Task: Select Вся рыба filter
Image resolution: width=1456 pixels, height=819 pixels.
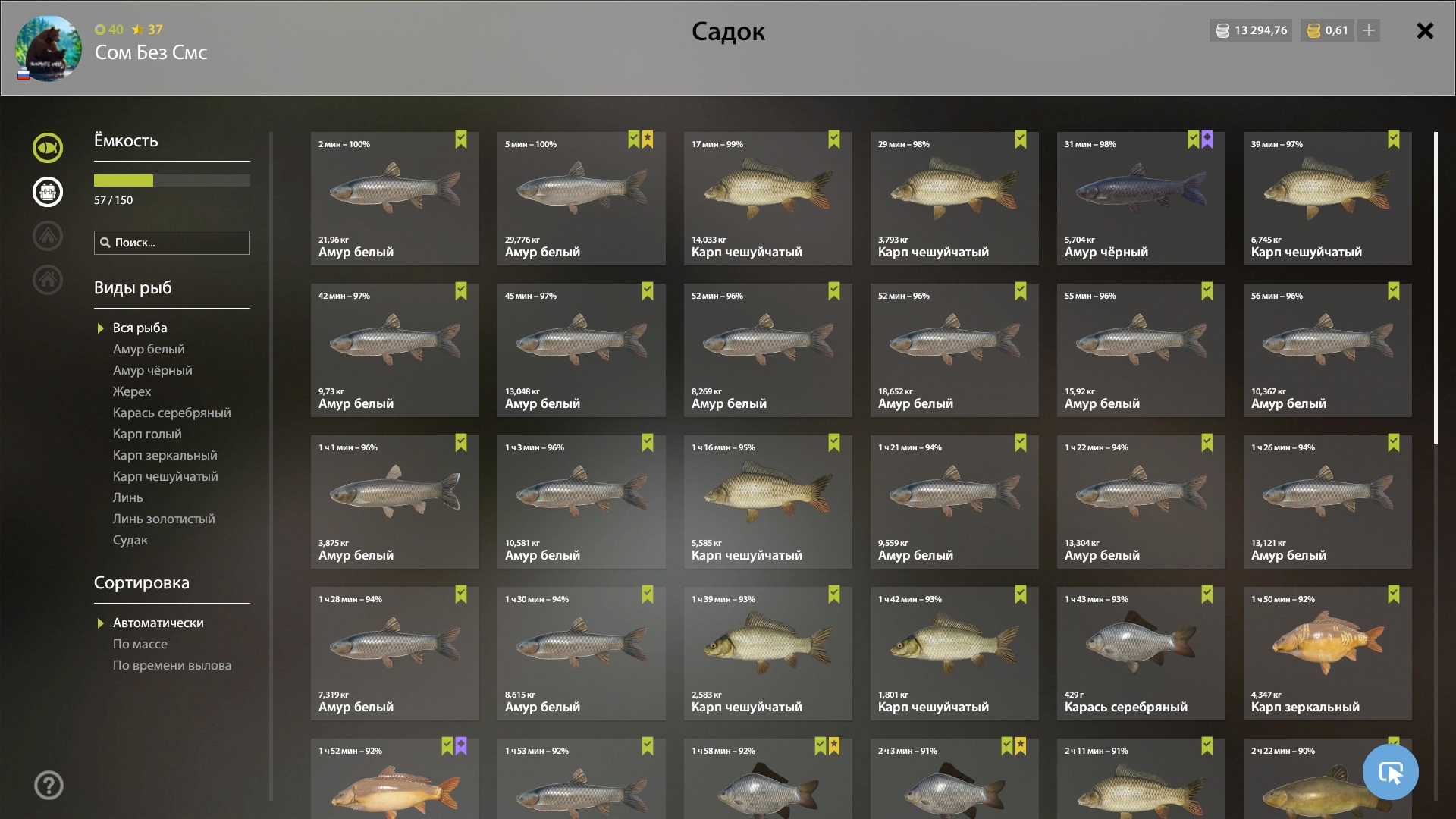Action: click(x=140, y=328)
